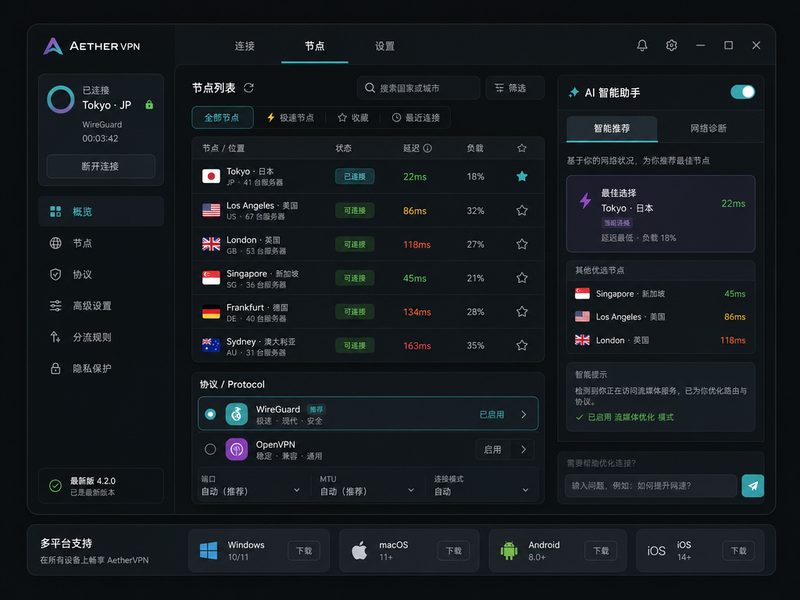Open the 筛选 filter menu
This screenshot has height=600, width=800.
(x=515, y=88)
